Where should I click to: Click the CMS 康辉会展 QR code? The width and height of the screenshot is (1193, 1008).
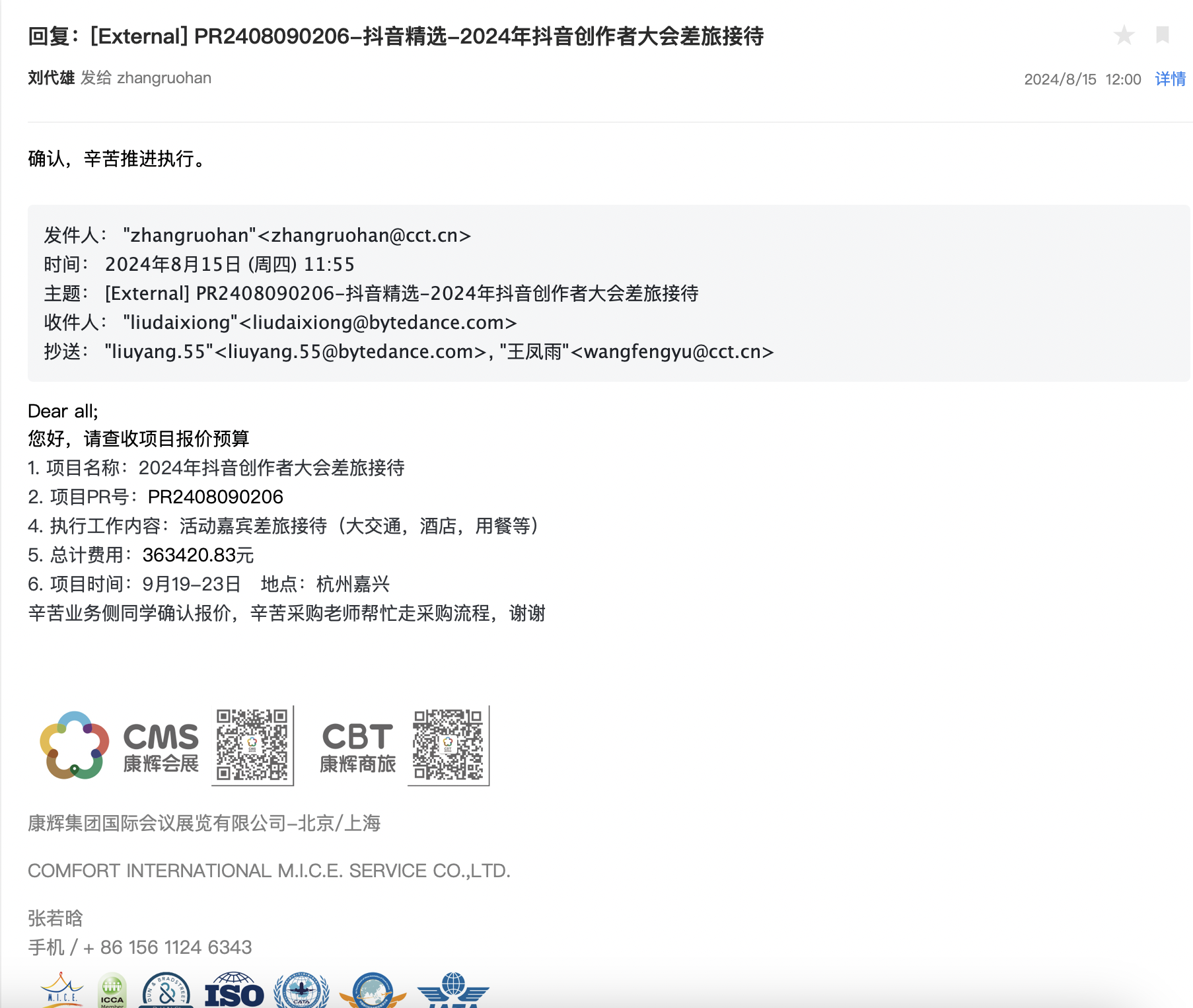(x=252, y=745)
